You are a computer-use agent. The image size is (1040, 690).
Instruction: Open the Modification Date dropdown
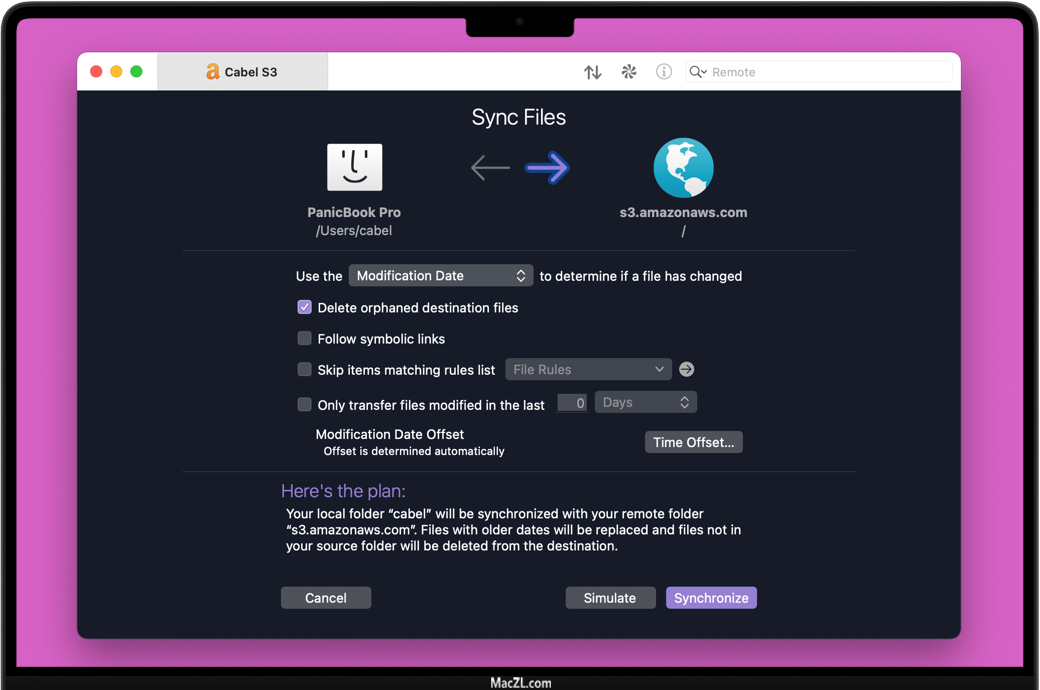pos(440,276)
